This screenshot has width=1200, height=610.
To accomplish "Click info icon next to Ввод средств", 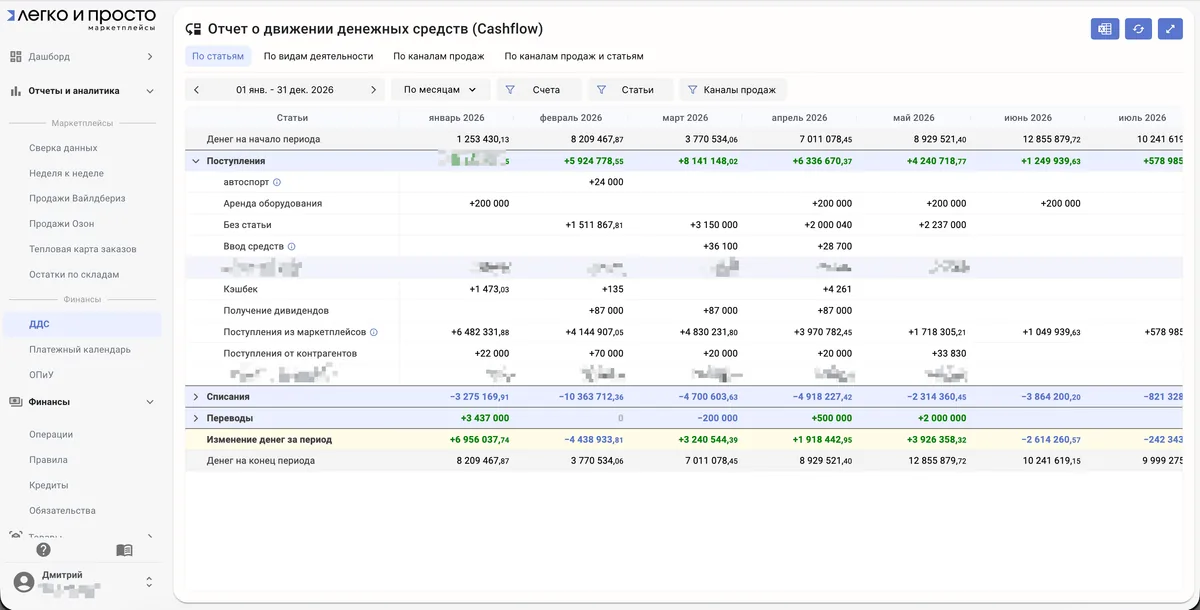I will point(292,246).
